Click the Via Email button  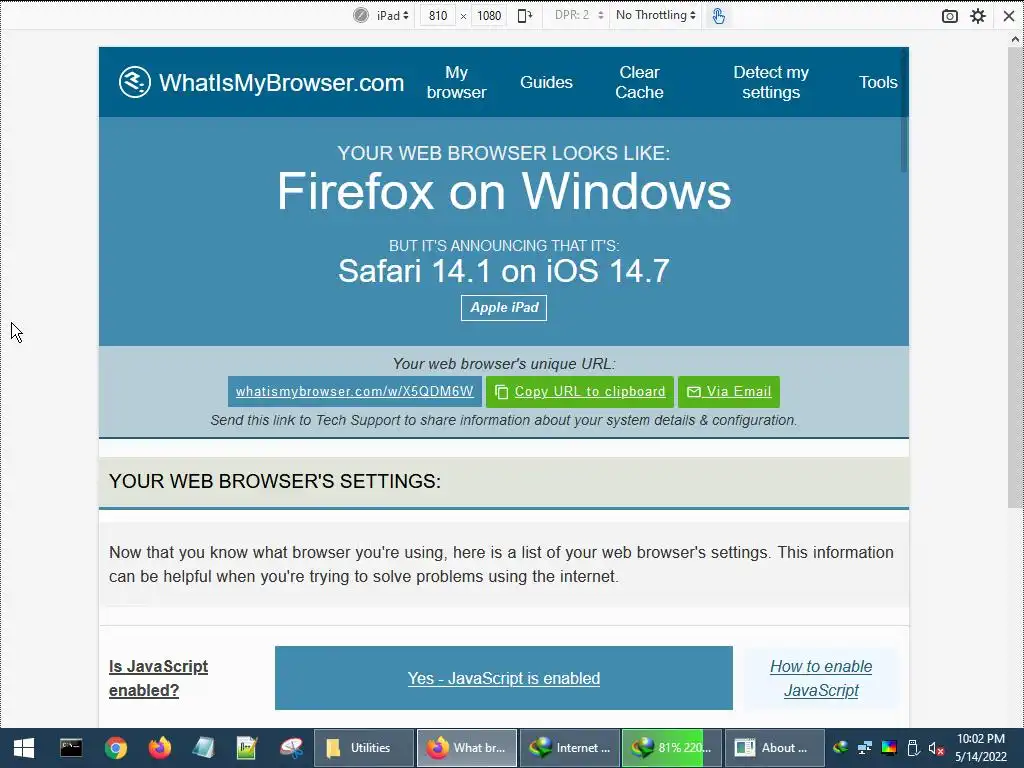729,391
